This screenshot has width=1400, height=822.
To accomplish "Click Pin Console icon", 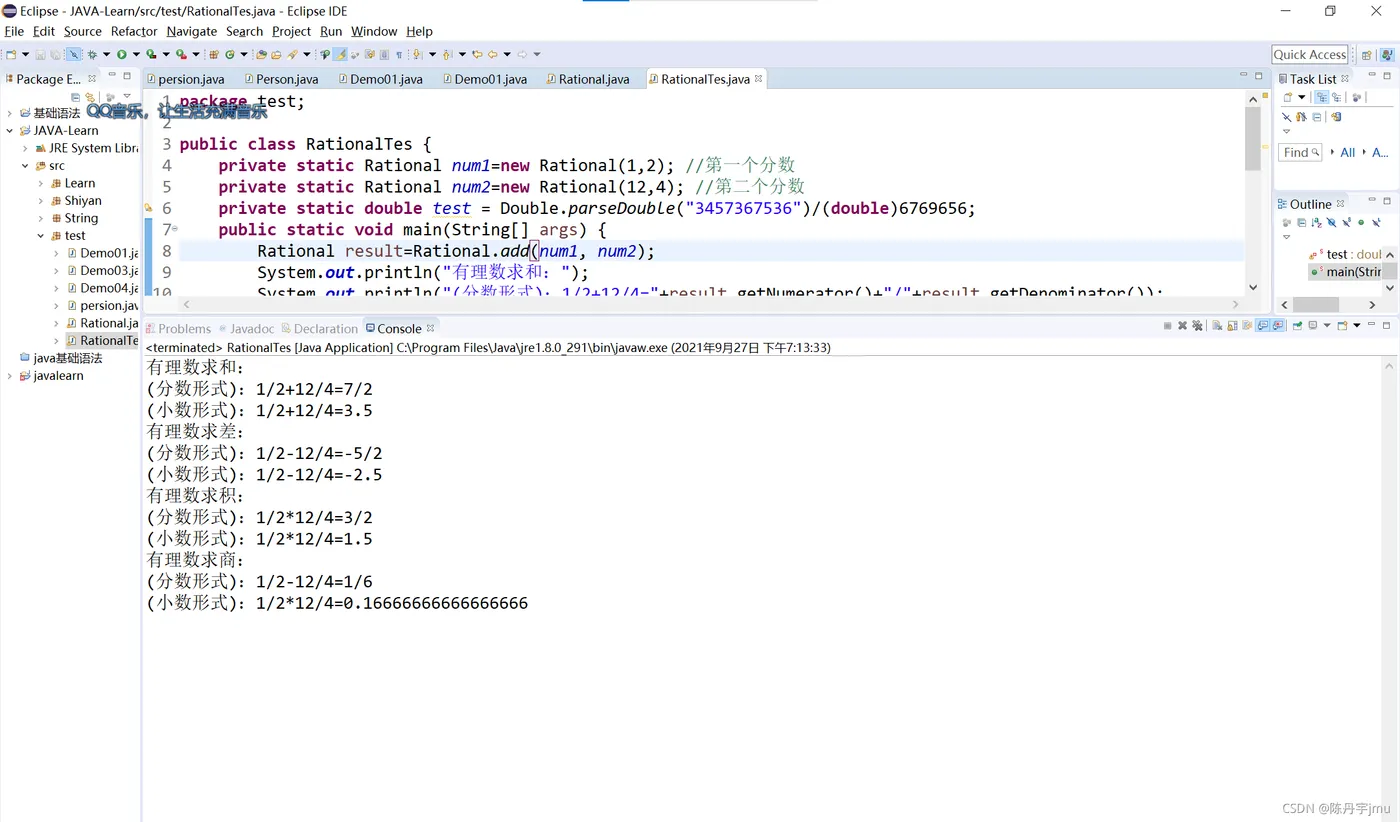I will pyautogui.click(x=1297, y=326).
